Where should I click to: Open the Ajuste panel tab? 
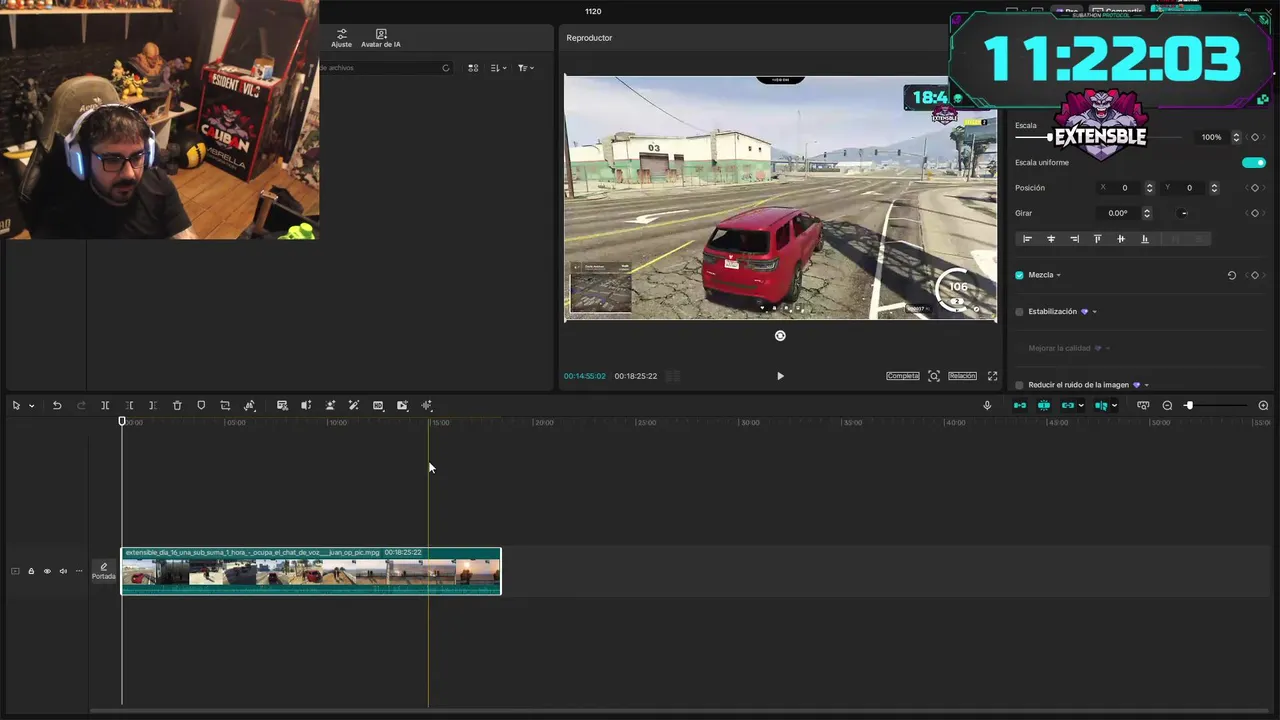point(341,38)
